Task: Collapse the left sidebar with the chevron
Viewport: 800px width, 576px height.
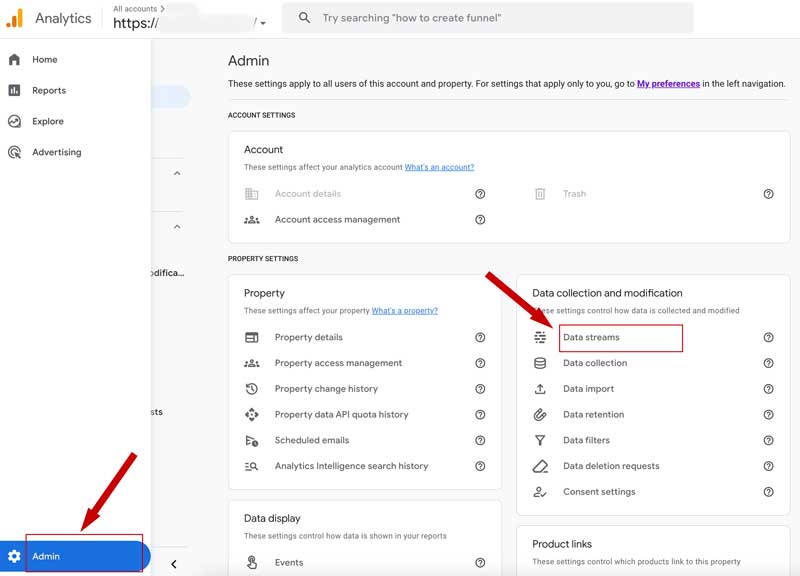Action: [172, 563]
